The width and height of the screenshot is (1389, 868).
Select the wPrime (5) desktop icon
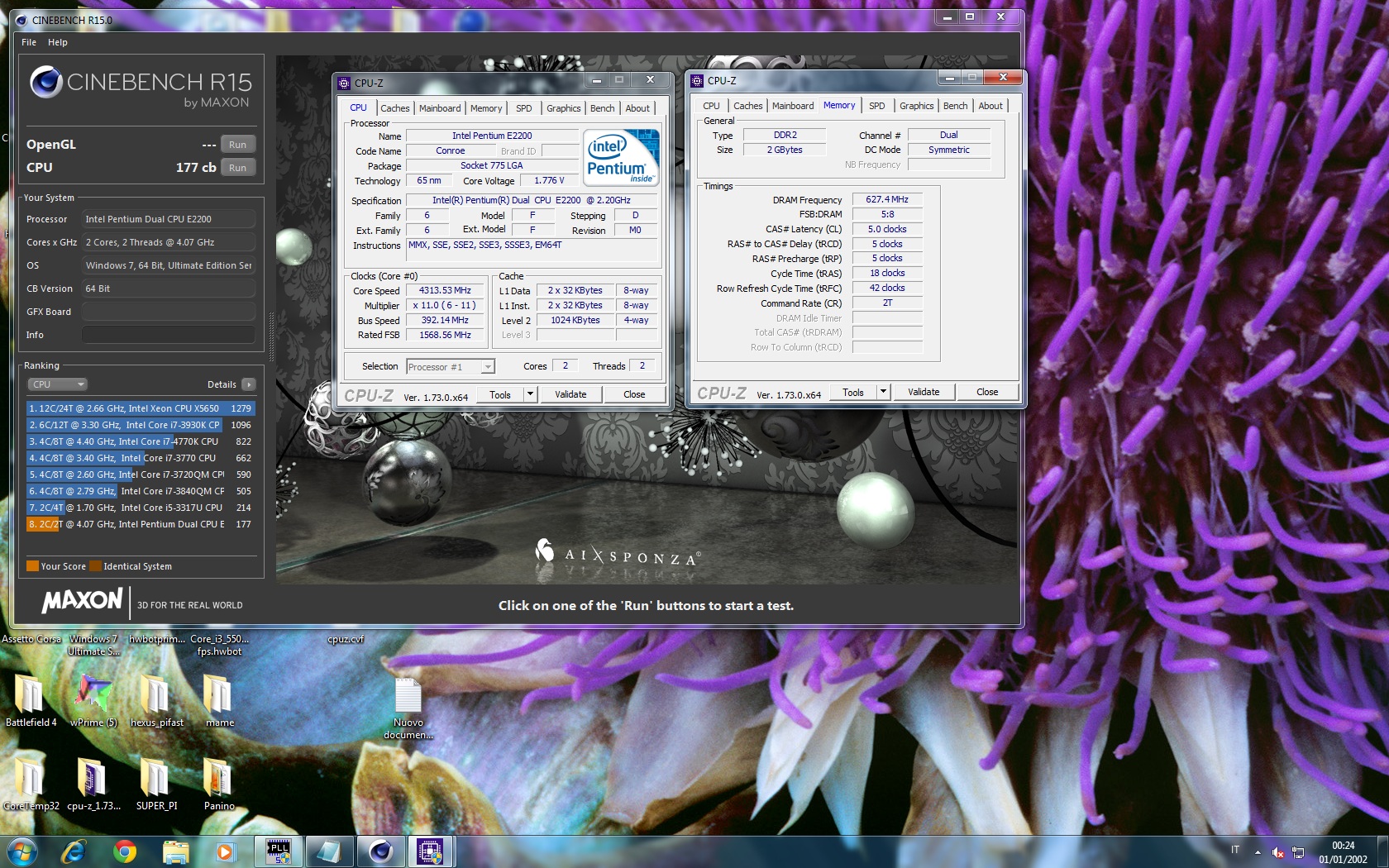pos(93,699)
